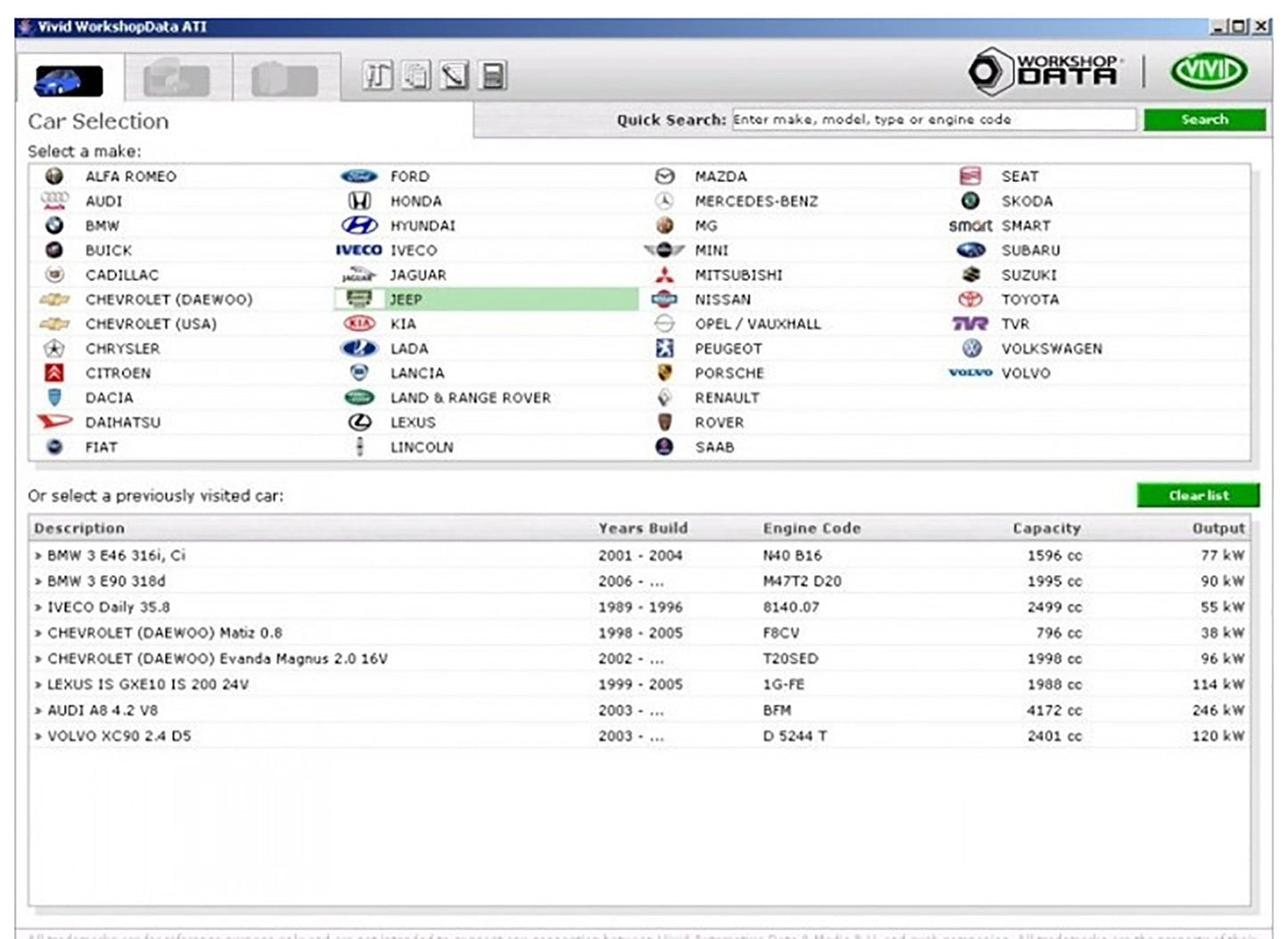Click the BMW logo icon

coord(54,226)
